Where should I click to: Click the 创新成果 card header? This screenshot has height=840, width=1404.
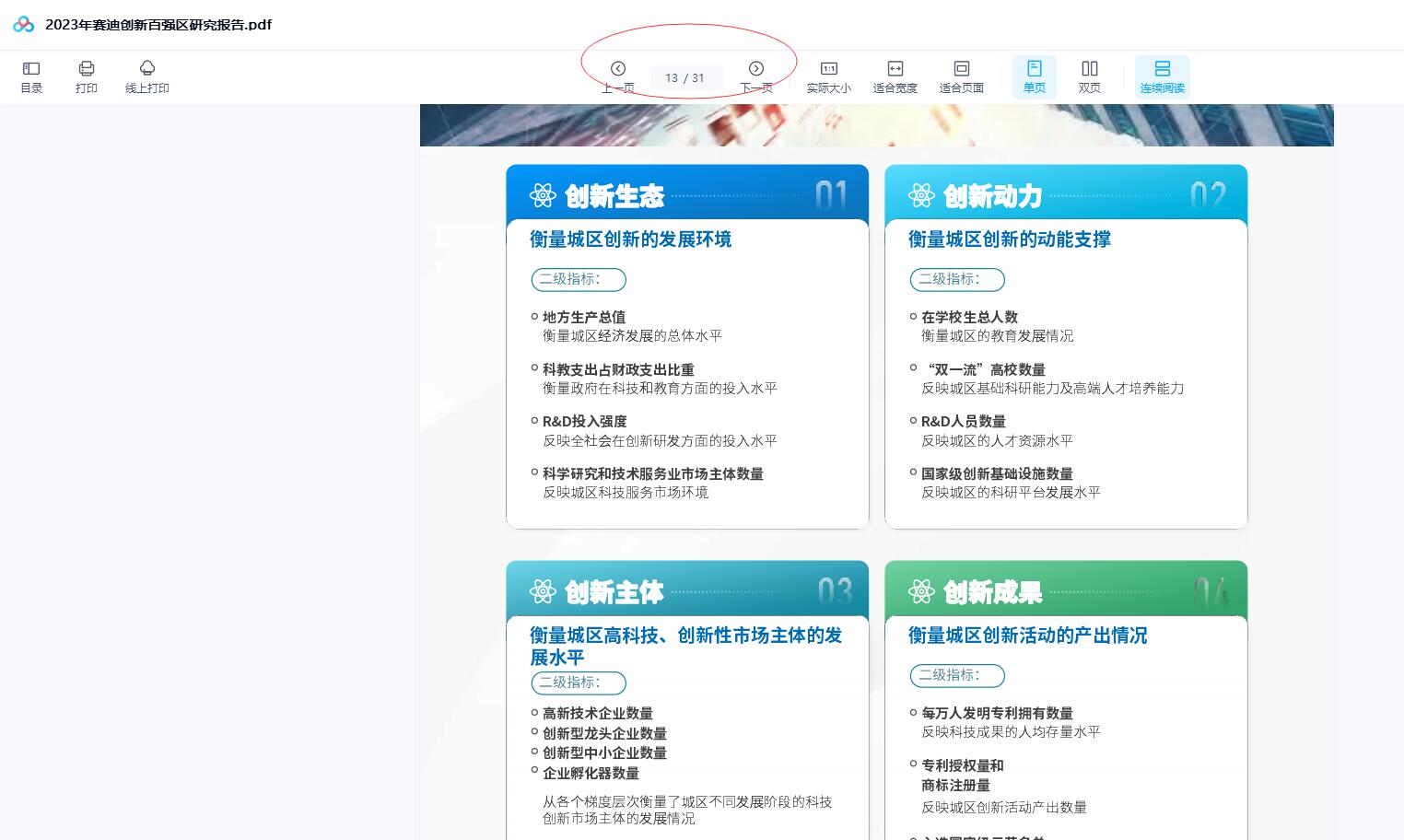coord(1066,591)
